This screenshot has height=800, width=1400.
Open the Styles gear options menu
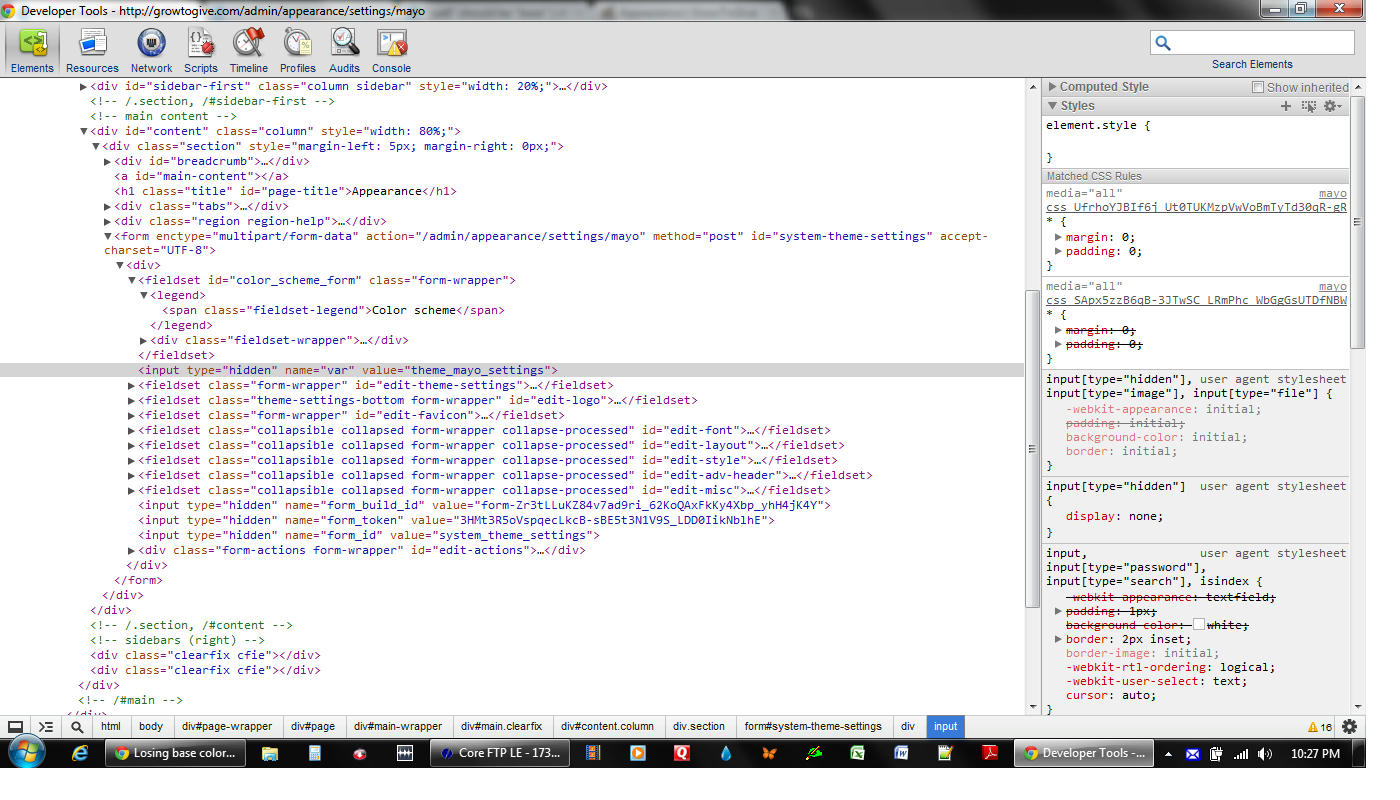click(x=1332, y=106)
